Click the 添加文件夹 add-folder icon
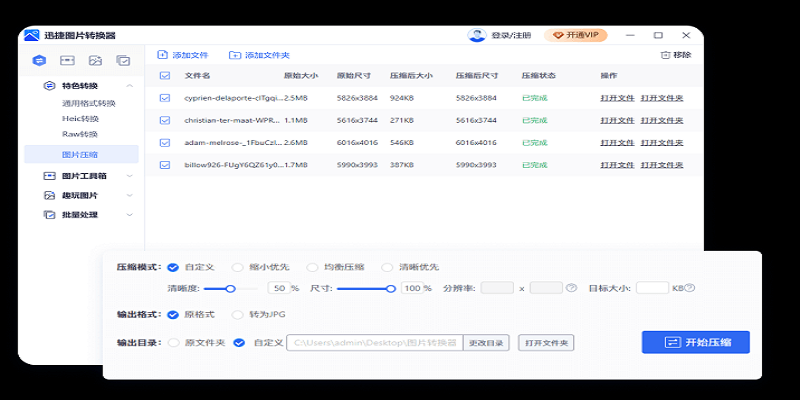800x400 pixels. click(235, 55)
